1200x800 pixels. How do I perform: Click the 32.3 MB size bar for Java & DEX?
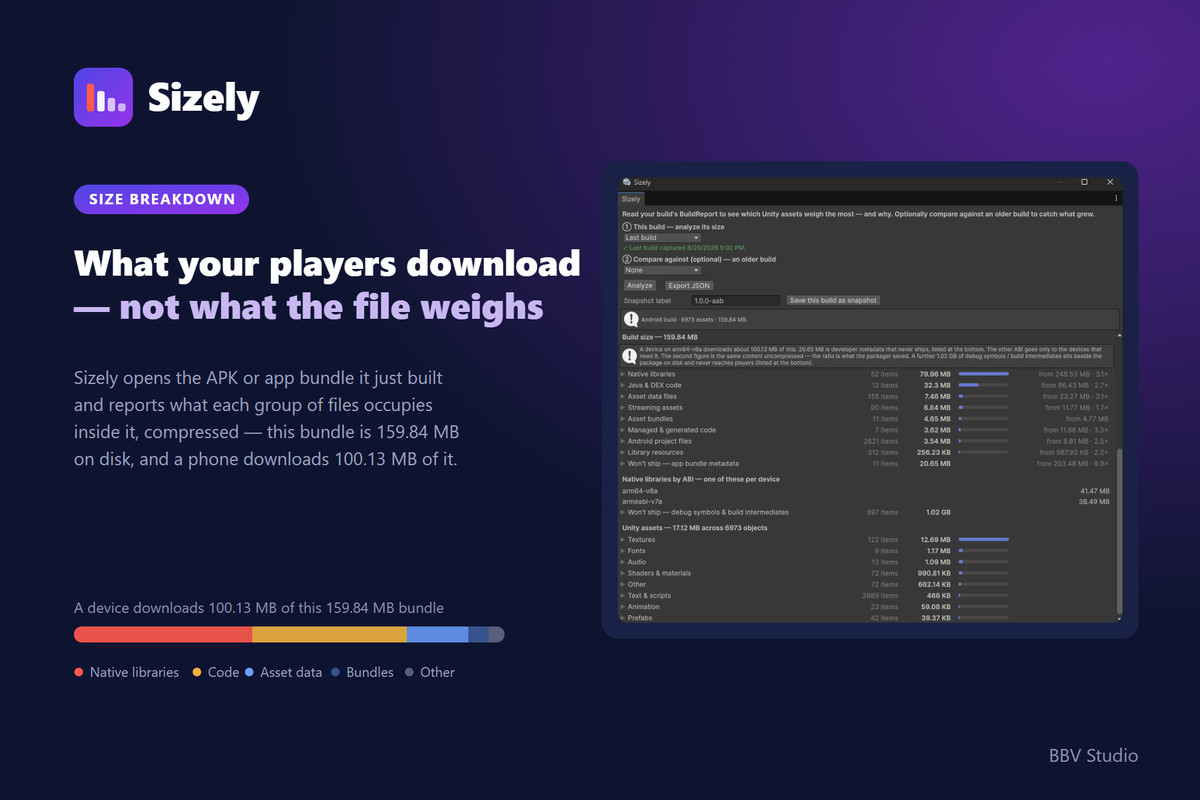(983, 385)
